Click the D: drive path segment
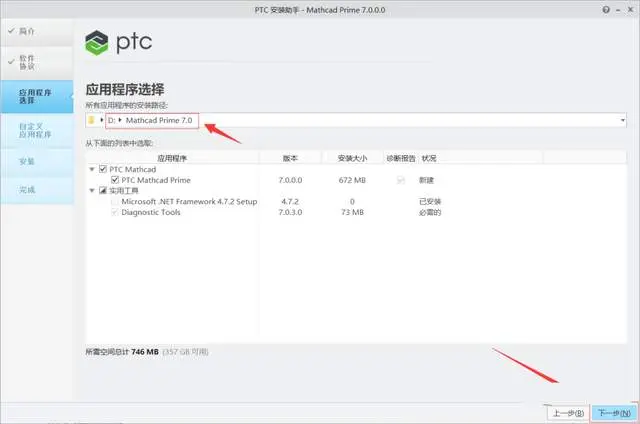This screenshot has width=640, height=424. click(111, 120)
